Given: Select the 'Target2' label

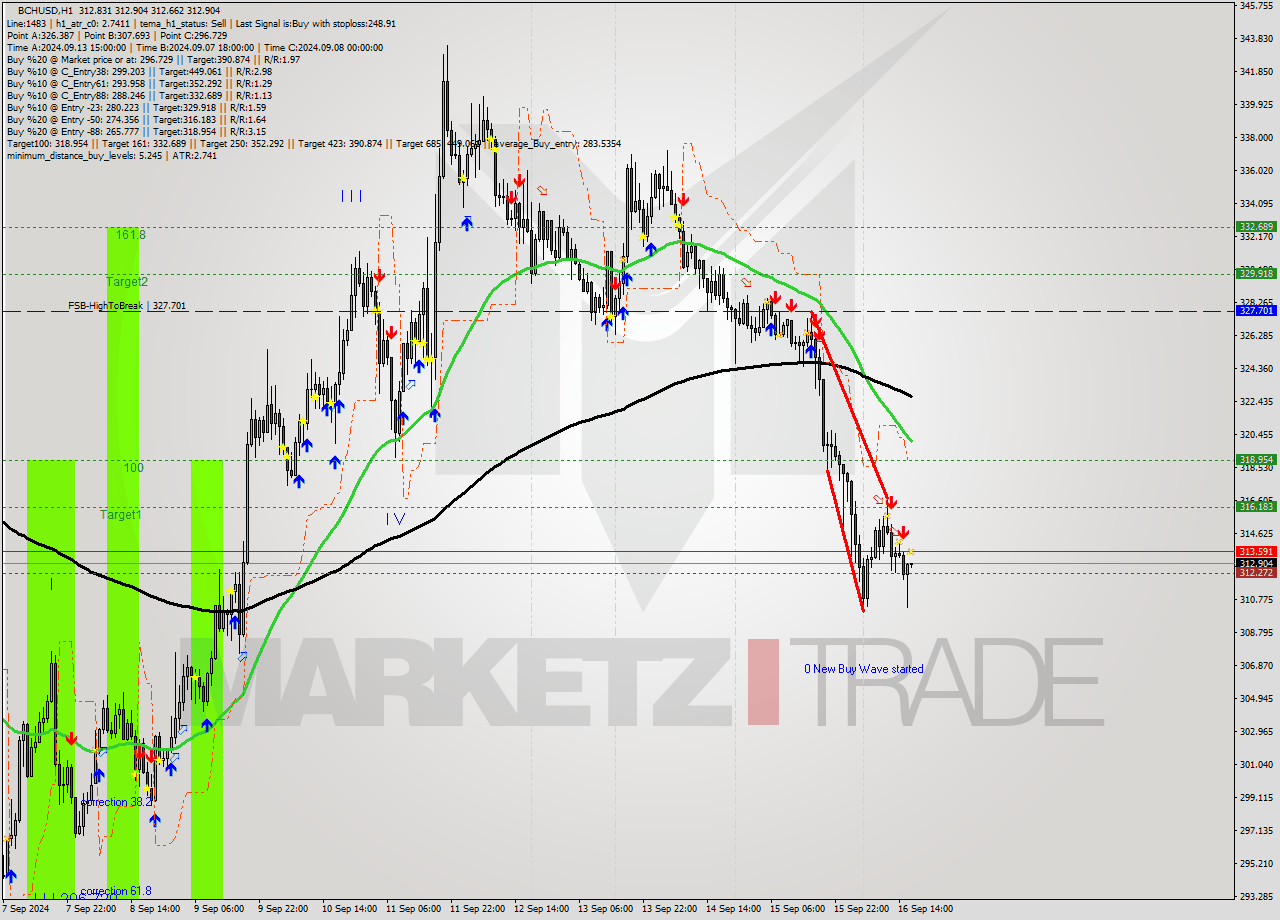Looking at the screenshot, I should coord(127,282).
